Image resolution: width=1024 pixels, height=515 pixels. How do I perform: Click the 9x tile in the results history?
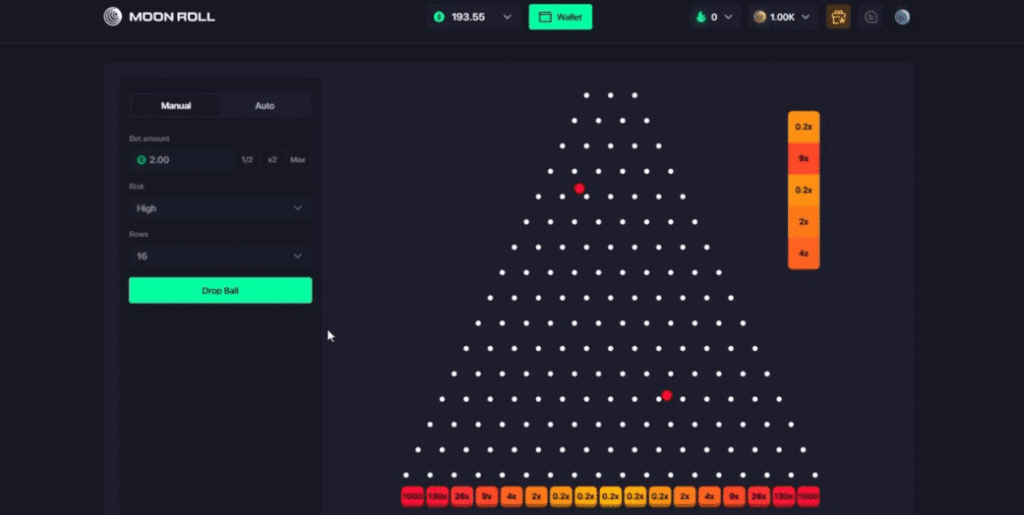(803, 158)
